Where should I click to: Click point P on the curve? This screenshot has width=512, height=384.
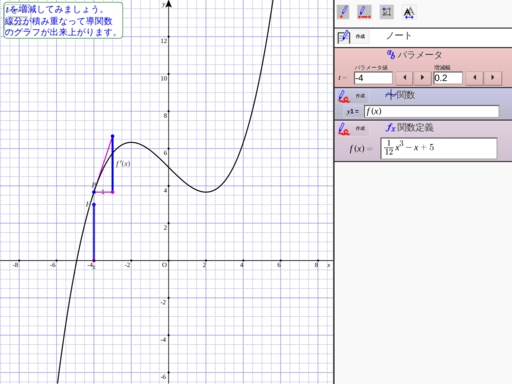[94, 192]
